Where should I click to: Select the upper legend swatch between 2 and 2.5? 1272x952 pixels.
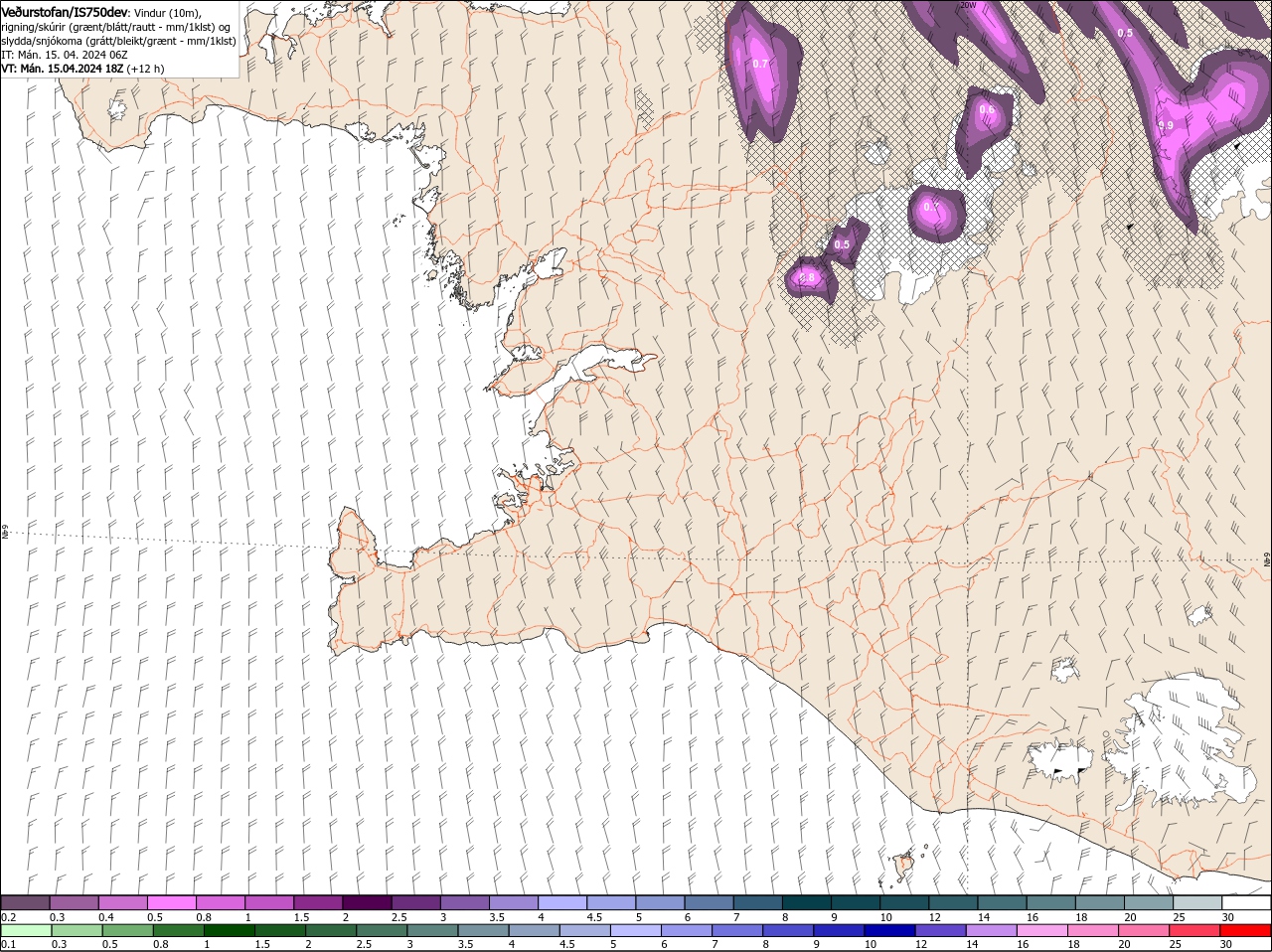(x=367, y=902)
